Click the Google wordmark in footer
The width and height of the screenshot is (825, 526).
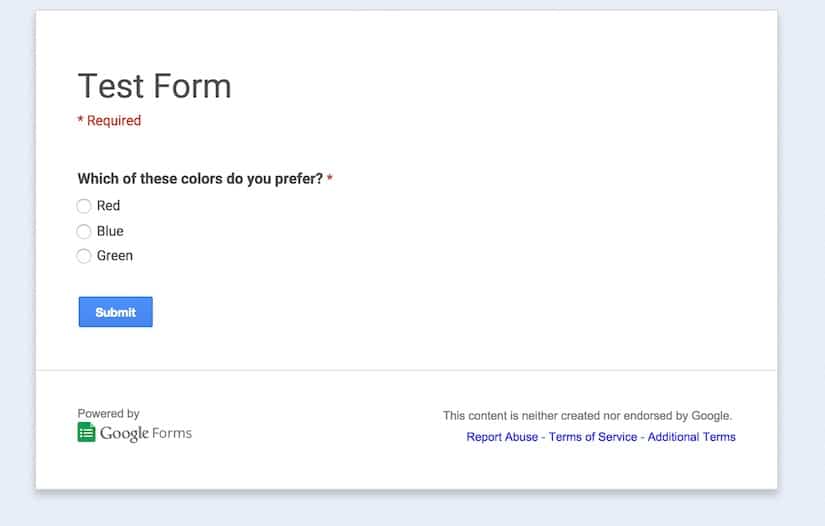[x=125, y=433]
